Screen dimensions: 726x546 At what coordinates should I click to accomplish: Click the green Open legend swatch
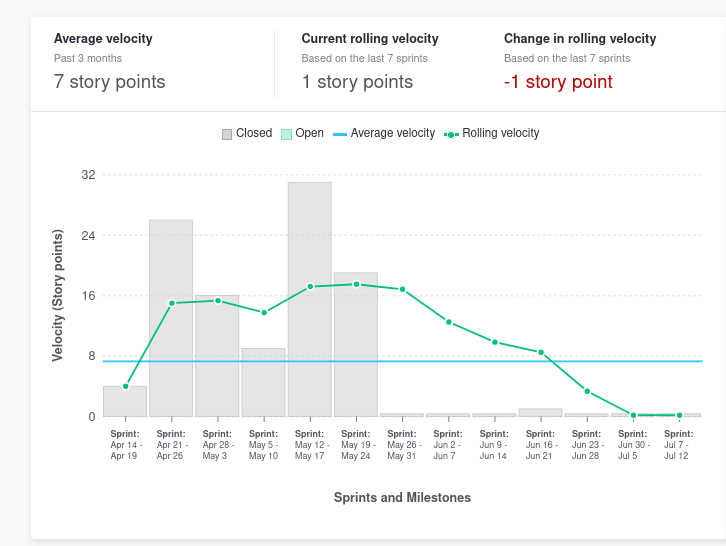286,134
